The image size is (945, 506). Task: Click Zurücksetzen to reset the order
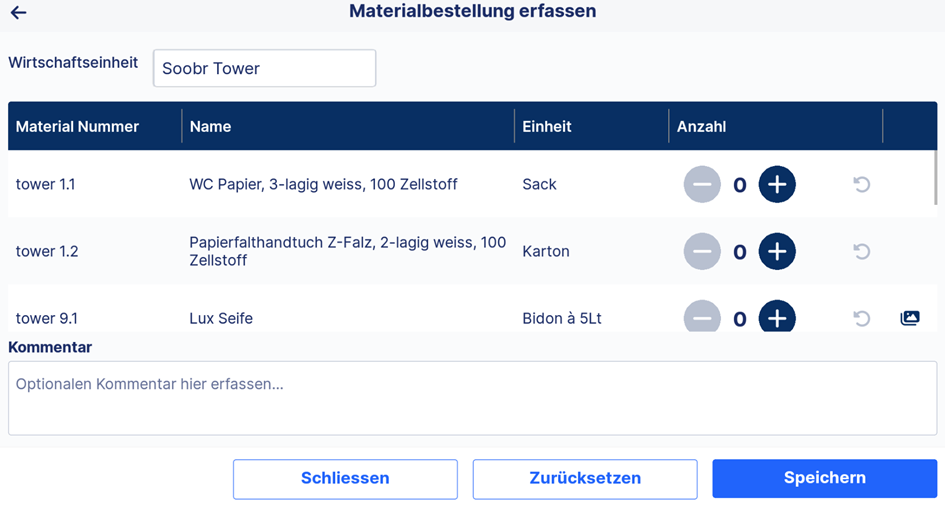coord(585,479)
